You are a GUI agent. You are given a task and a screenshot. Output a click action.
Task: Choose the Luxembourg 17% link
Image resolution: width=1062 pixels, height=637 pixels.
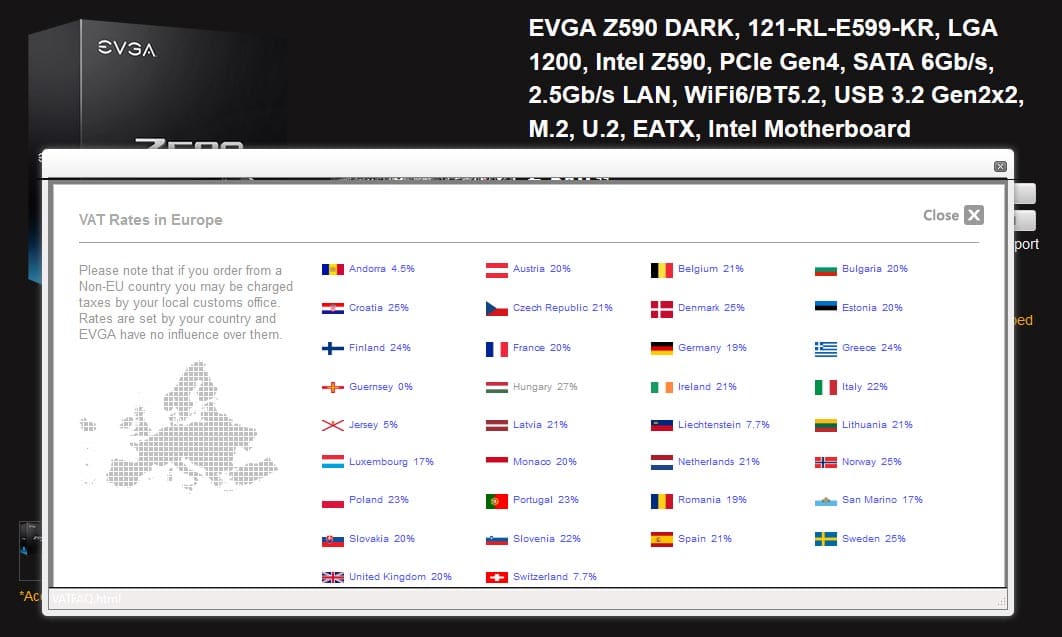coord(391,462)
